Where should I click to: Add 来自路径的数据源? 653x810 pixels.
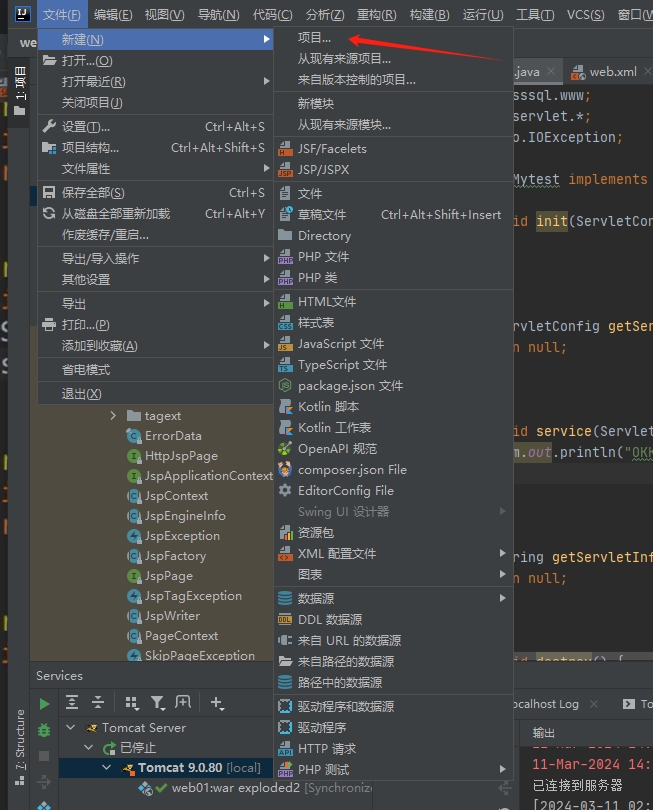tap(393, 662)
